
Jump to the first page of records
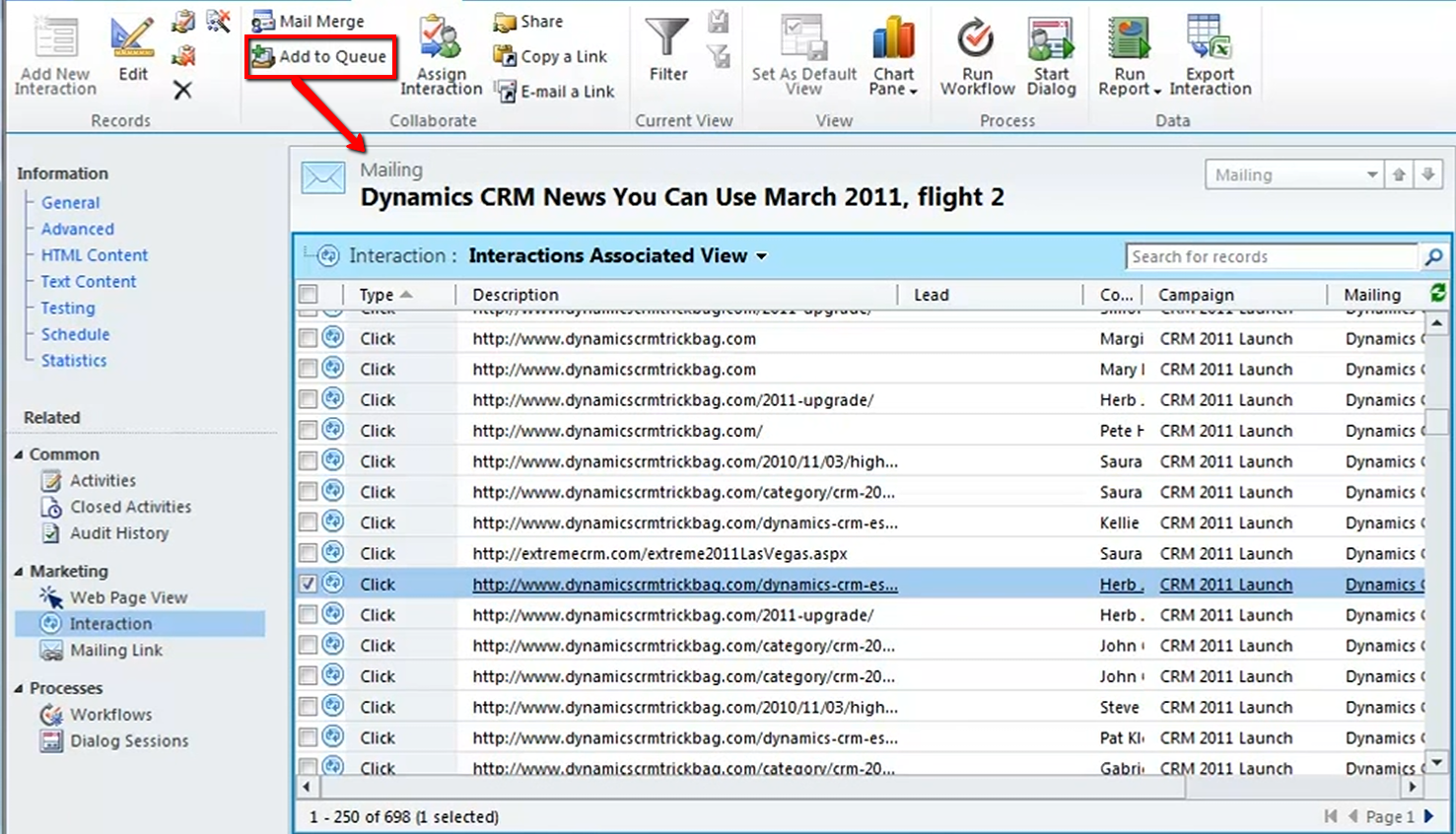(x=1331, y=815)
